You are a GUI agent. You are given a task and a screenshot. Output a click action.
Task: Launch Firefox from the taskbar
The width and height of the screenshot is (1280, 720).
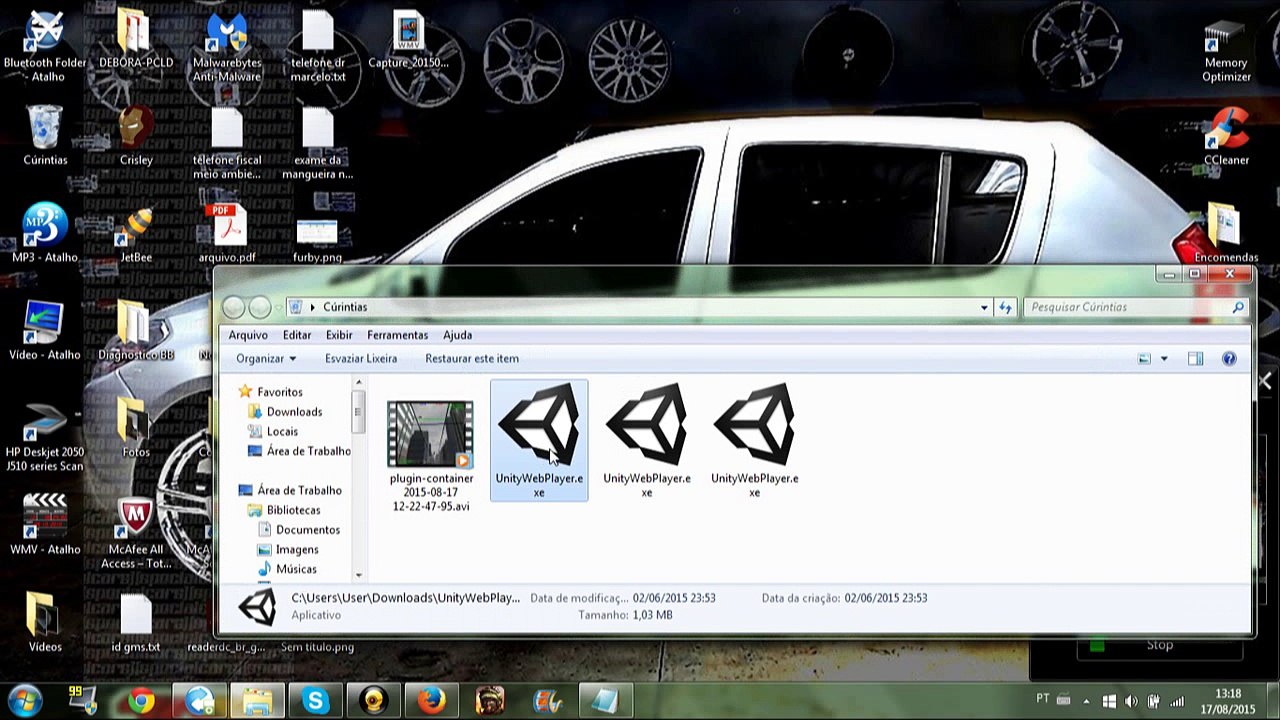(x=432, y=701)
